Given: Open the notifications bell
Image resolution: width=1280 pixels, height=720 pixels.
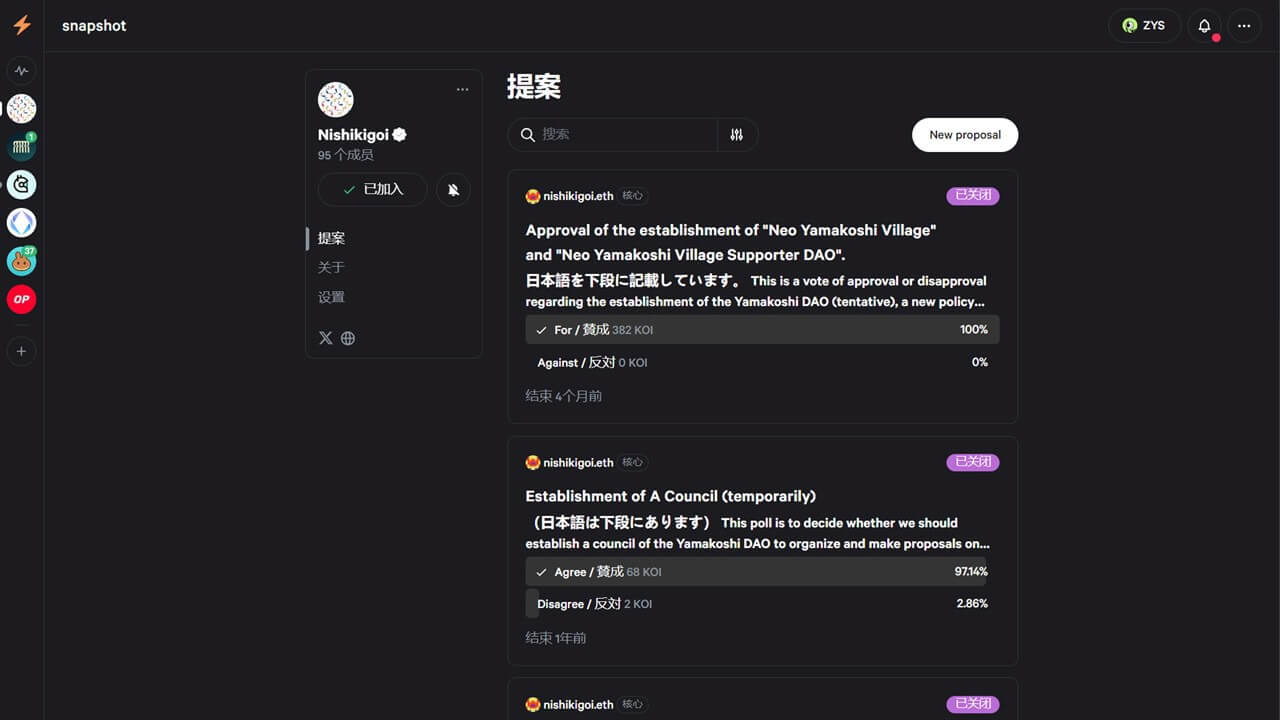Looking at the screenshot, I should 1204,26.
